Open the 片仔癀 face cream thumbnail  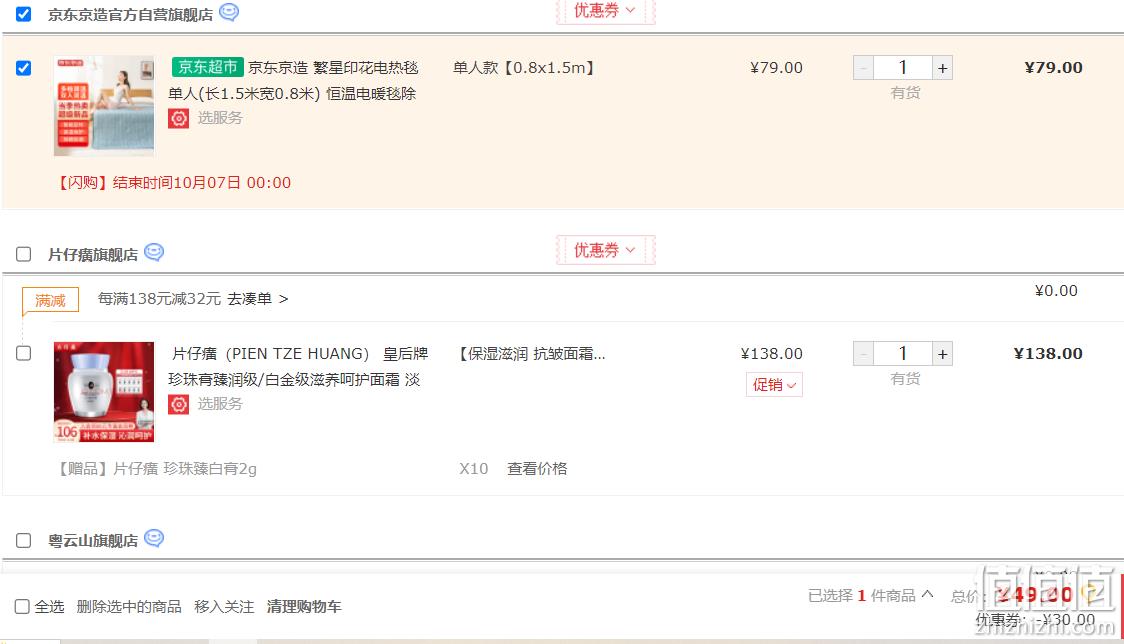[x=104, y=392]
